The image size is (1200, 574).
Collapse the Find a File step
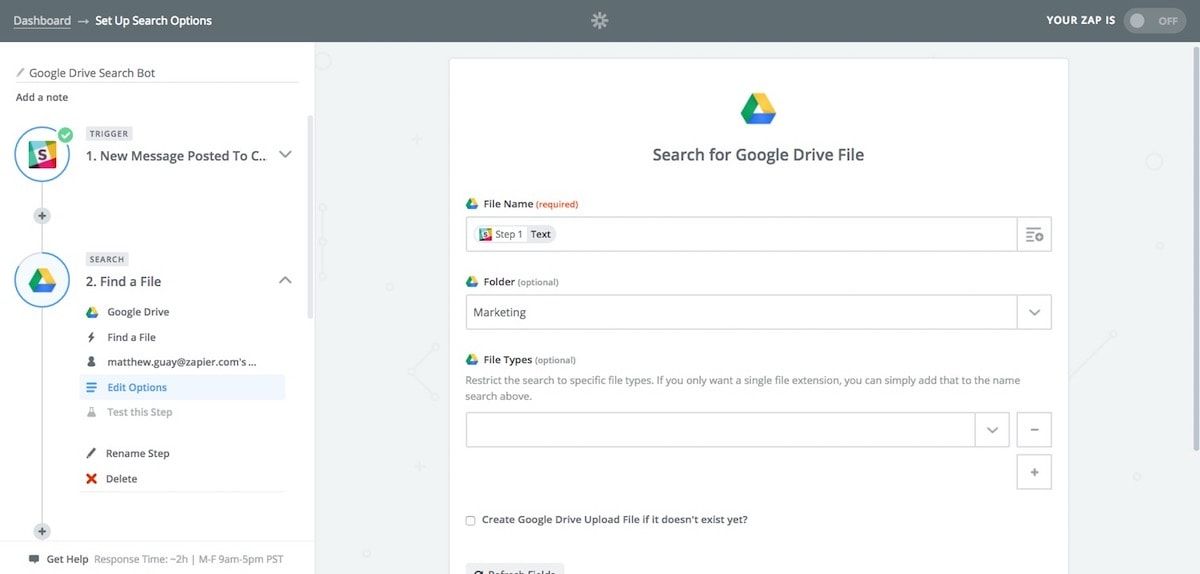point(285,281)
